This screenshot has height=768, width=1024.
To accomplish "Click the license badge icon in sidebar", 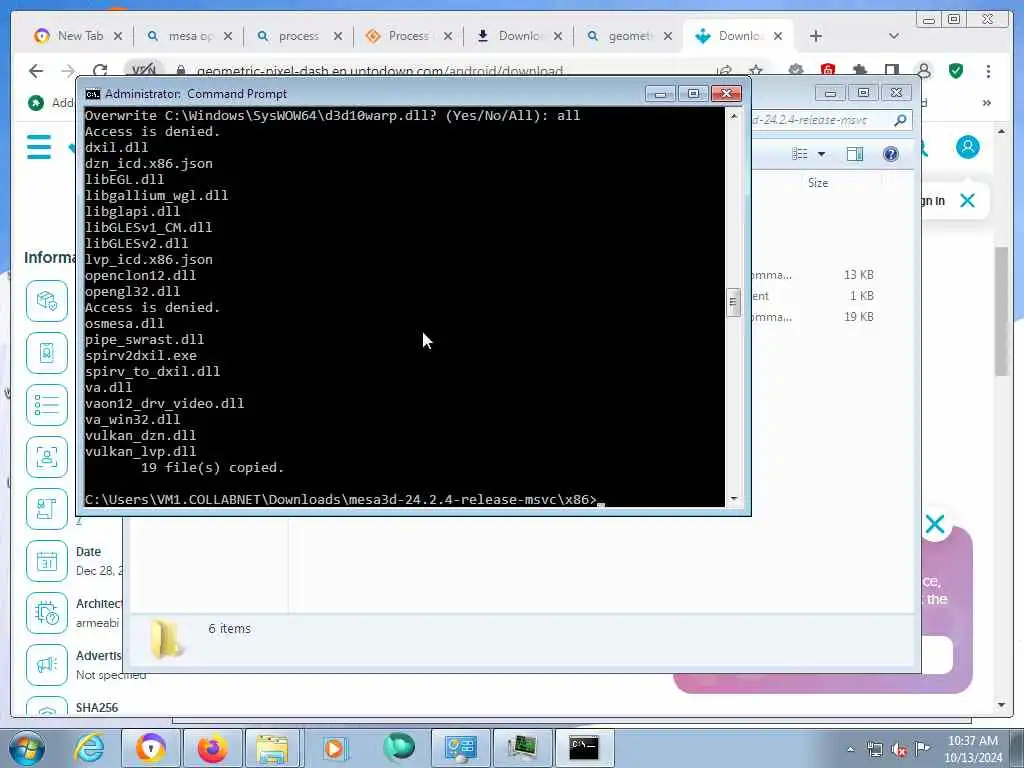I will (47, 353).
